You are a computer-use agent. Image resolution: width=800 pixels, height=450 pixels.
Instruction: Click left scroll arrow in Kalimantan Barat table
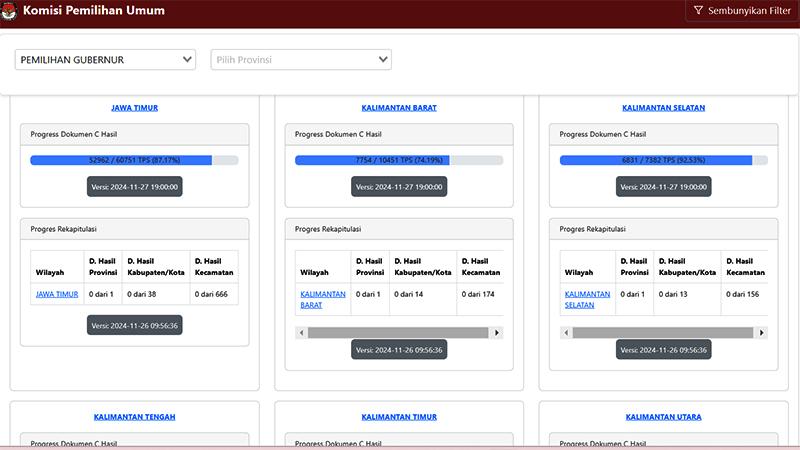[x=301, y=333]
